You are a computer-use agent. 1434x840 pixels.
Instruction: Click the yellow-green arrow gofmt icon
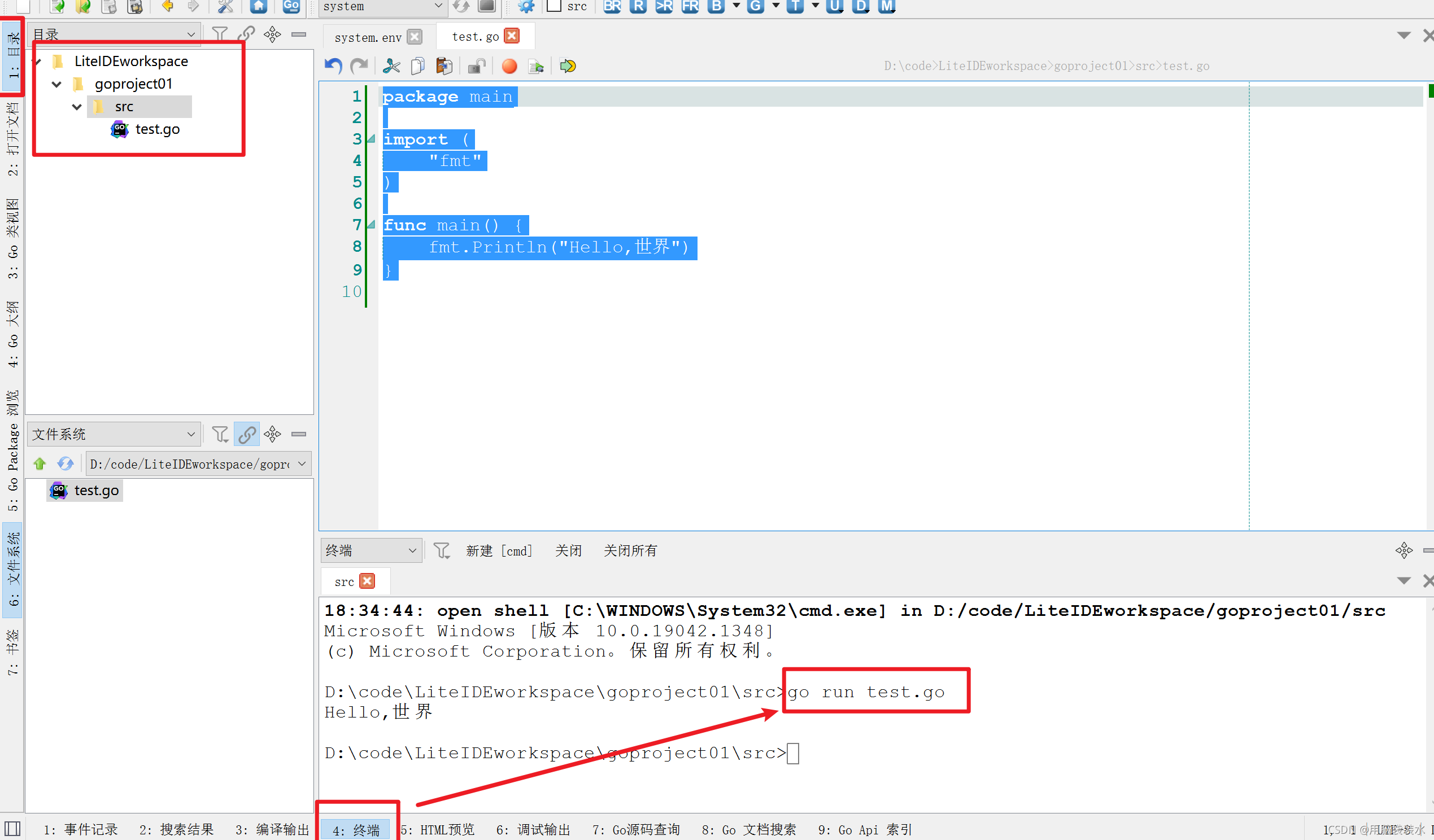coord(568,66)
